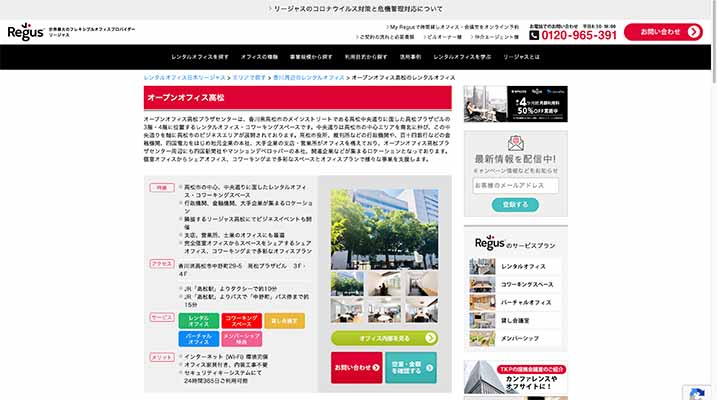
Task: Open the レンタルオフィスを探す nav menu
Action: (200, 57)
